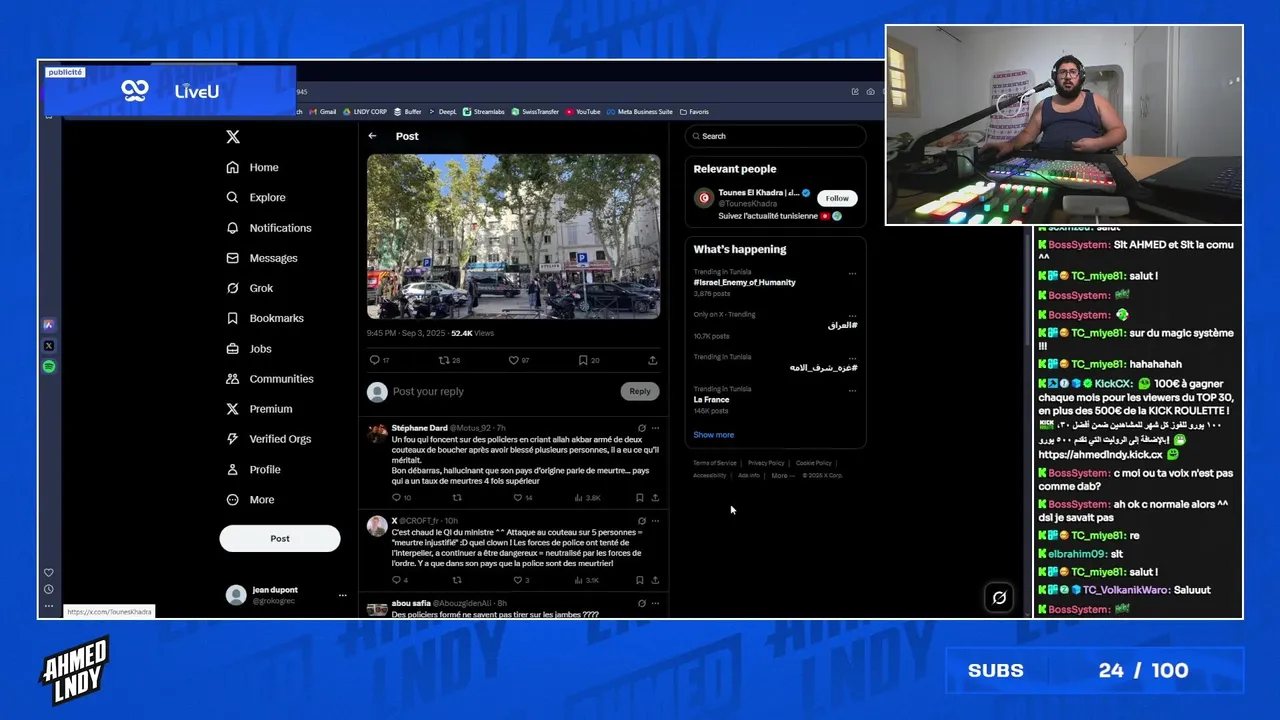
Task: Click the white Post button
Action: coord(280,538)
